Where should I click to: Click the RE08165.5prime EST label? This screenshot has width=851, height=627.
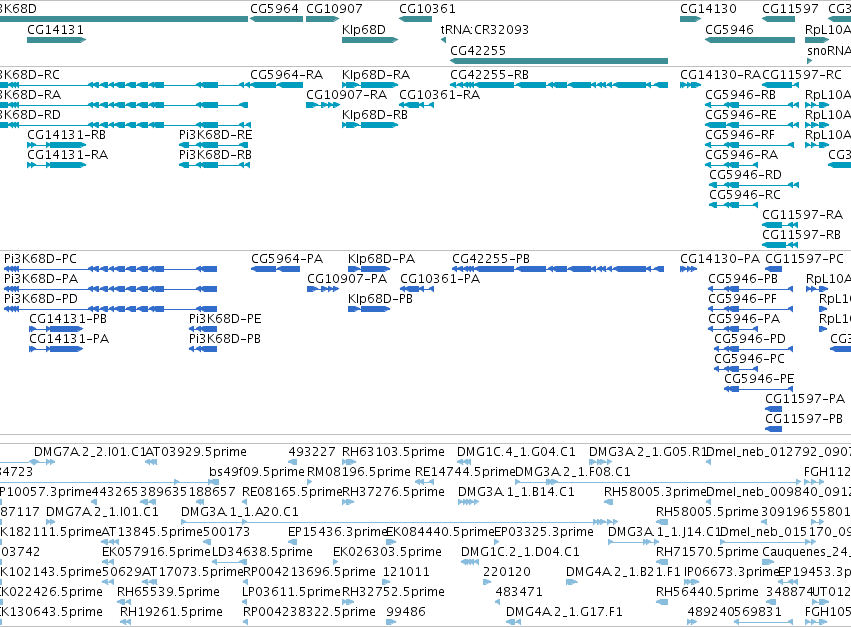click(292, 492)
